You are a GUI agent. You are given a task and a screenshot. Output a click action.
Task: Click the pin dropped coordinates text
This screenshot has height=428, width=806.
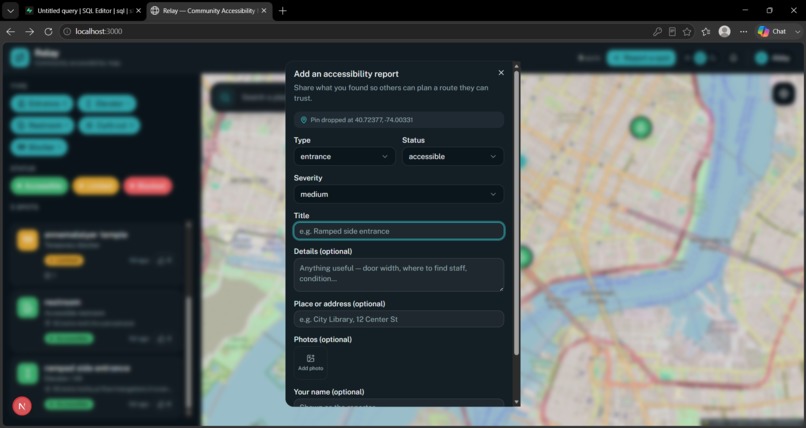tap(361, 120)
